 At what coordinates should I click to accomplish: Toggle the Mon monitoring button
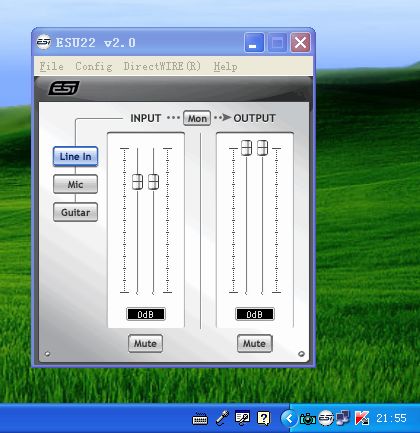point(197,118)
